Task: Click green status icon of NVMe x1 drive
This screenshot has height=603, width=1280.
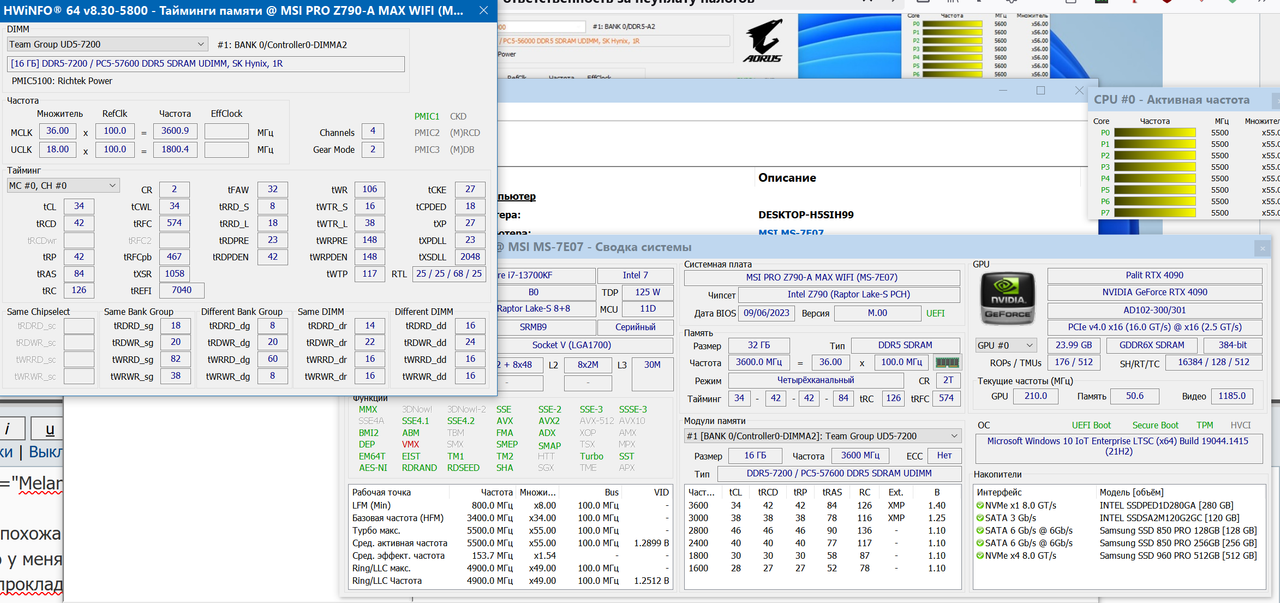Action: (982, 506)
